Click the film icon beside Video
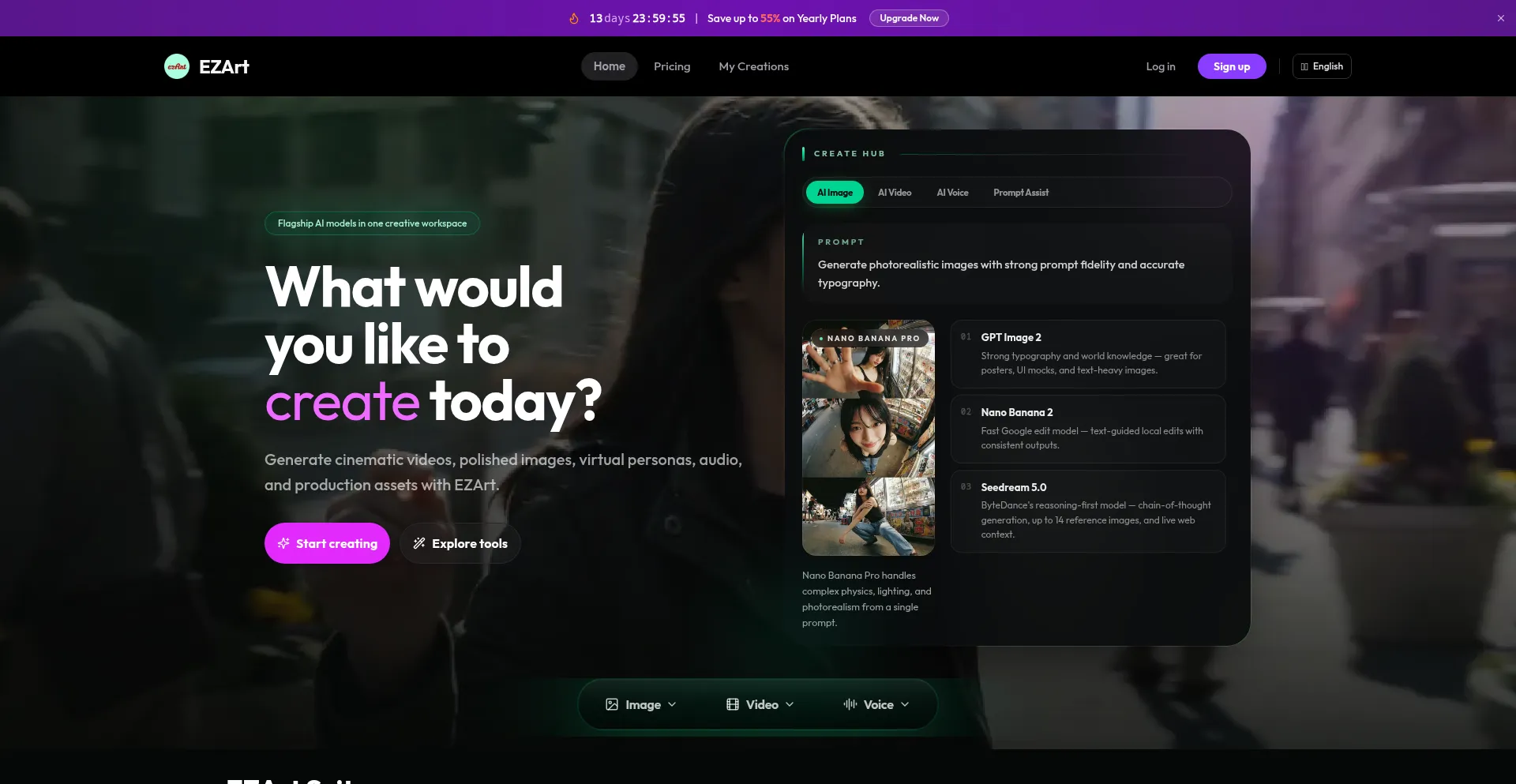The image size is (1516, 784). pyautogui.click(x=733, y=704)
